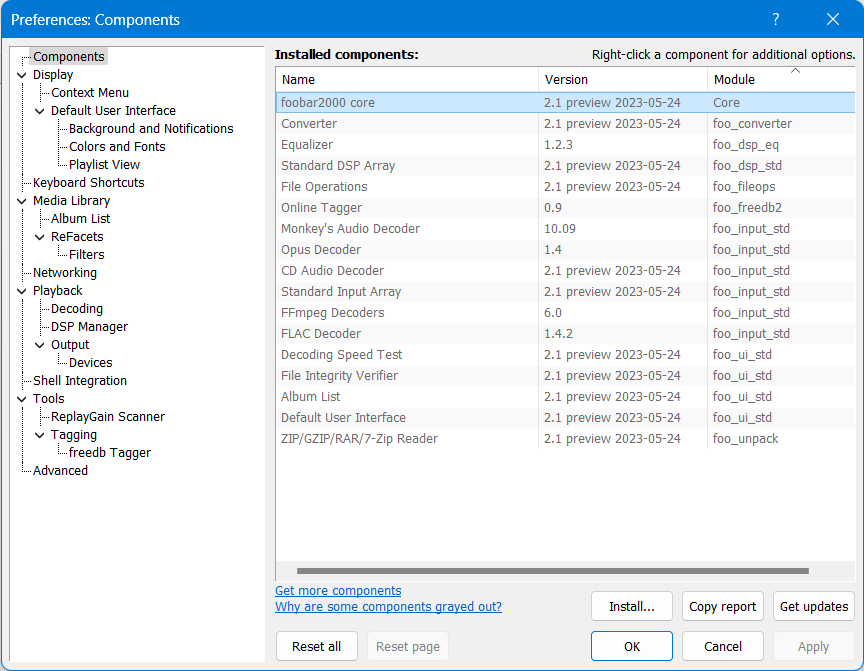Click the components list horizontal scrollbar
Viewport: 864px width, 671px height.
(553, 571)
